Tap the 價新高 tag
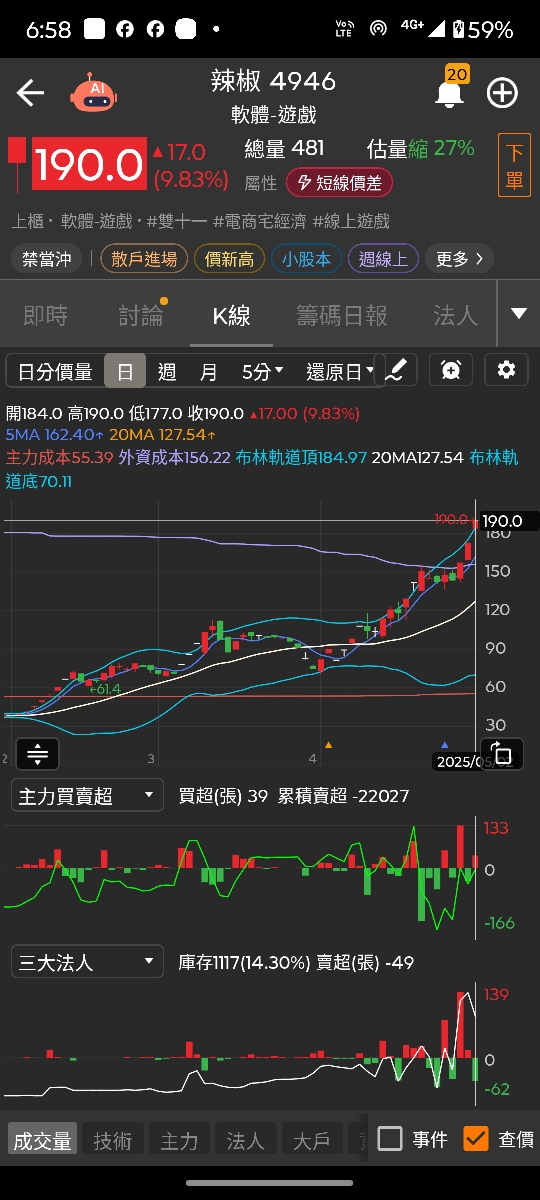 point(229,259)
